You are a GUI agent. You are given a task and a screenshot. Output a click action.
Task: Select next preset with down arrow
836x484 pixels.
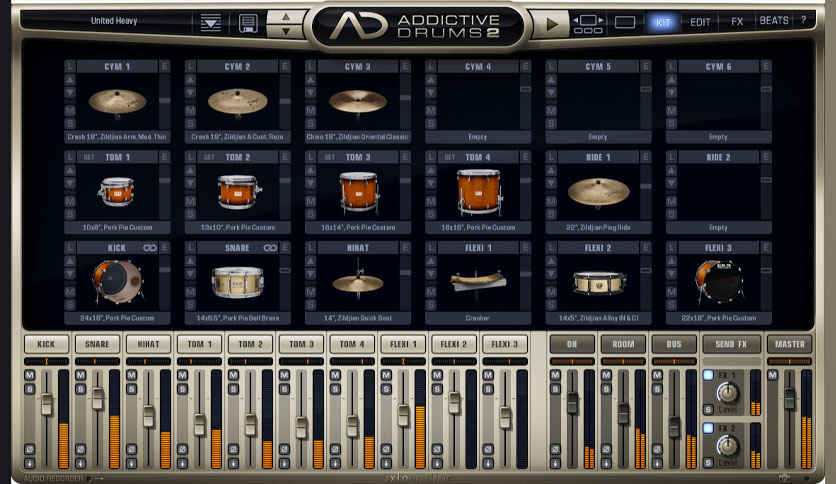point(286,31)
